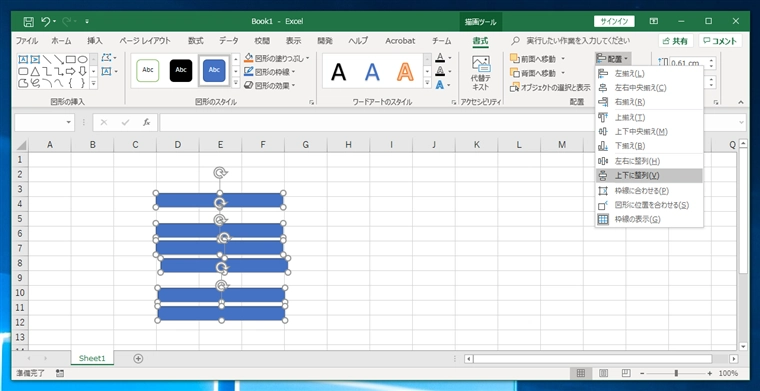
Task: Switch to ページ レイアウト tab
Action: [145, 41]
